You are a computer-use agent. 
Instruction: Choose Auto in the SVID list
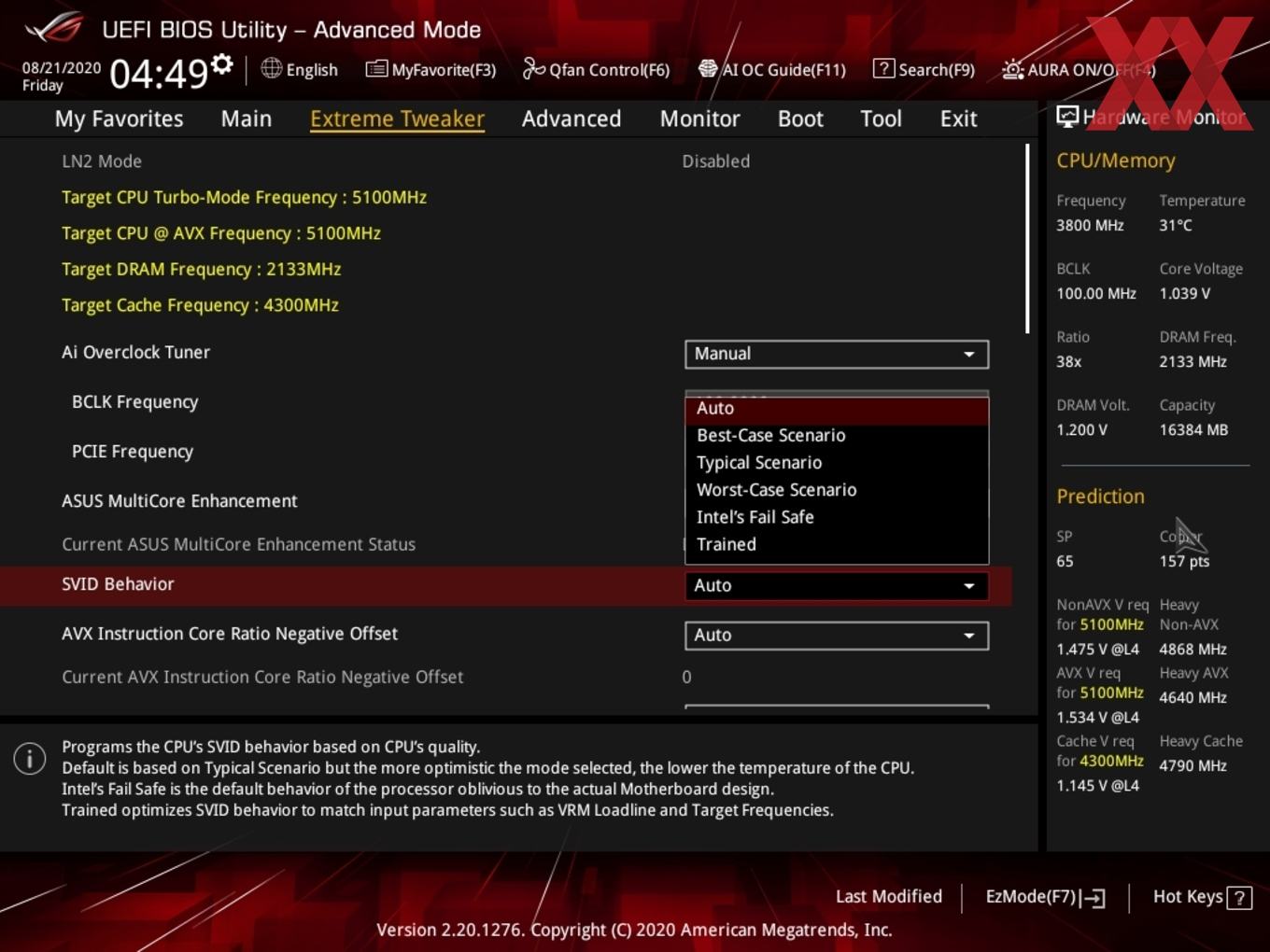tap(837, 409)
